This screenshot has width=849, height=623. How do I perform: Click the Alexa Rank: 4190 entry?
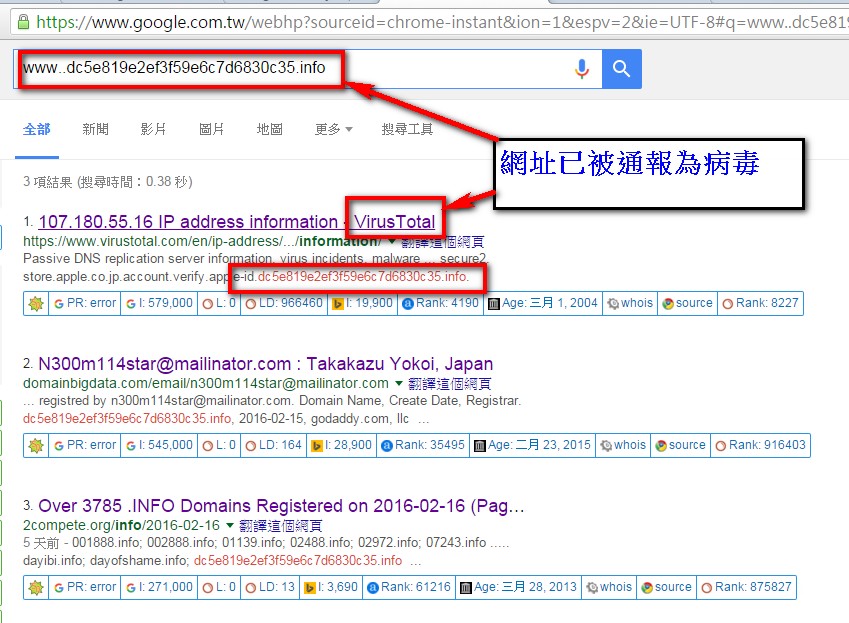point(440,303)
